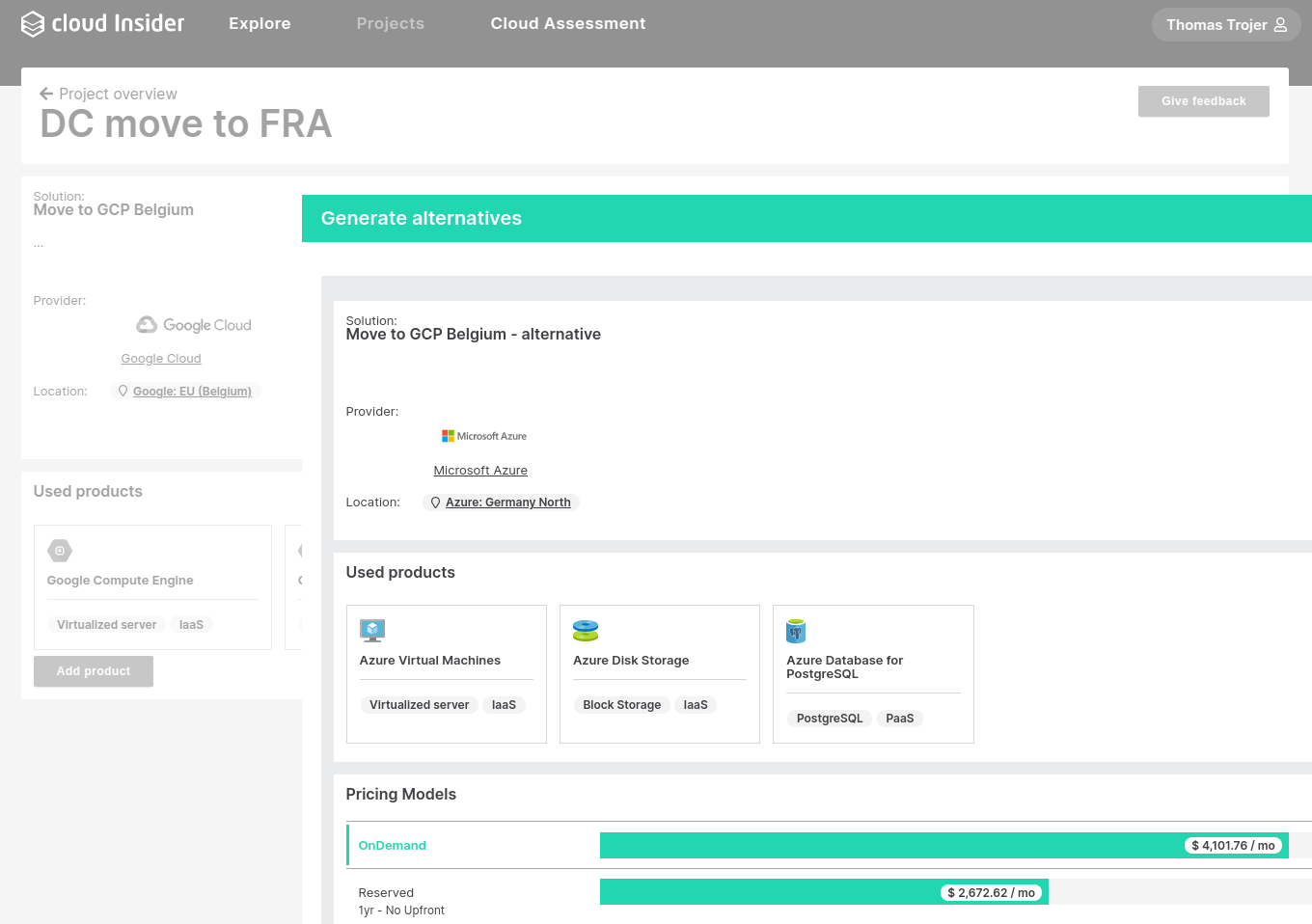
Task: Click the Move to GCP Belgium solution name
Action: pos(114,209)
